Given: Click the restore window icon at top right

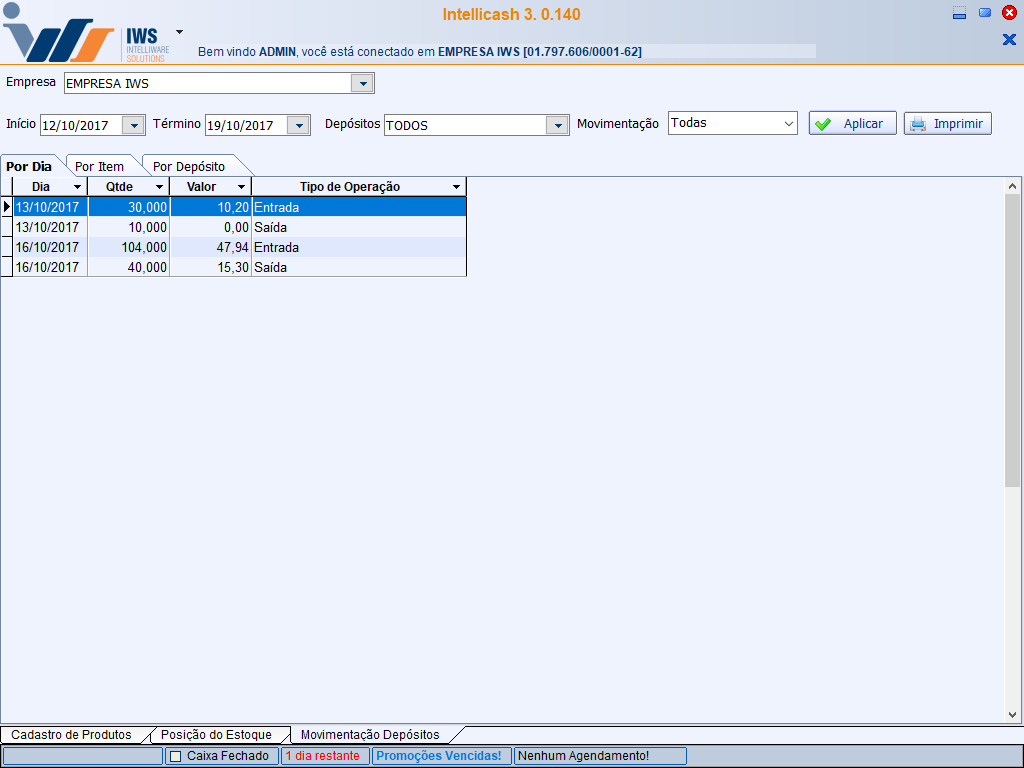Looking at the screenshot, I should coord(985,13).
